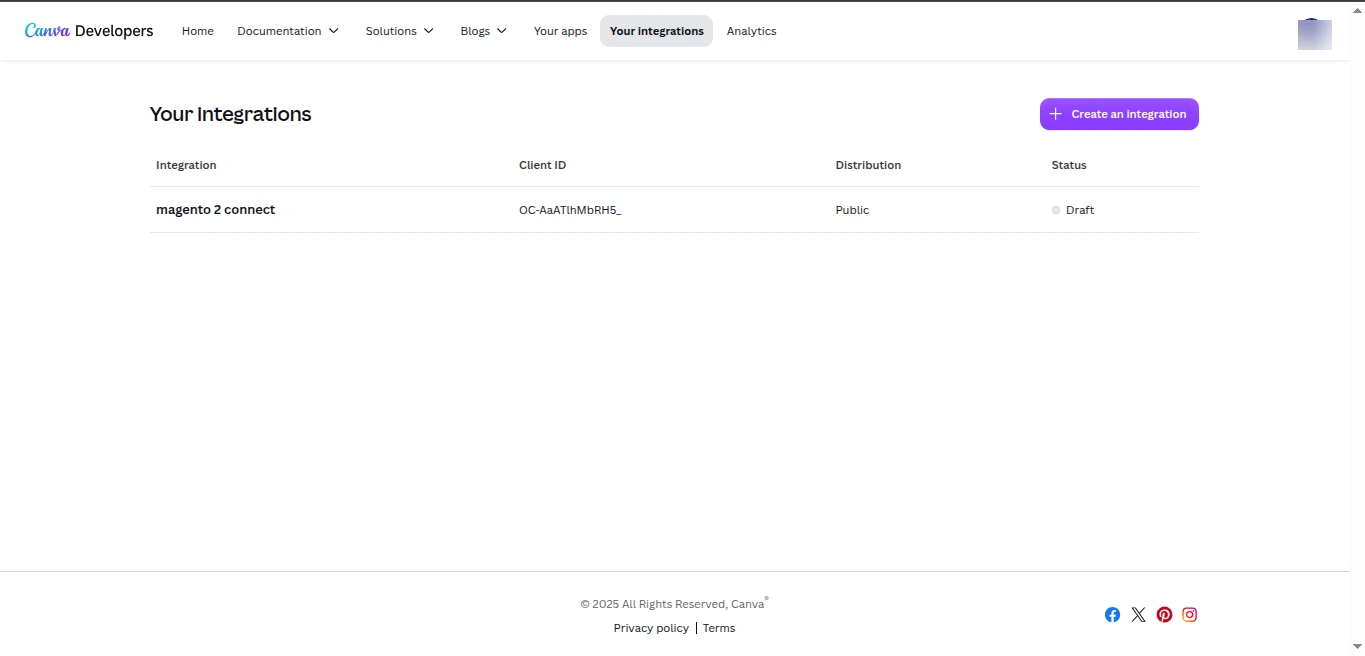Open the X (Twitter) social icon
The width and height of the screenshot is (1365, 656).
1138,615
